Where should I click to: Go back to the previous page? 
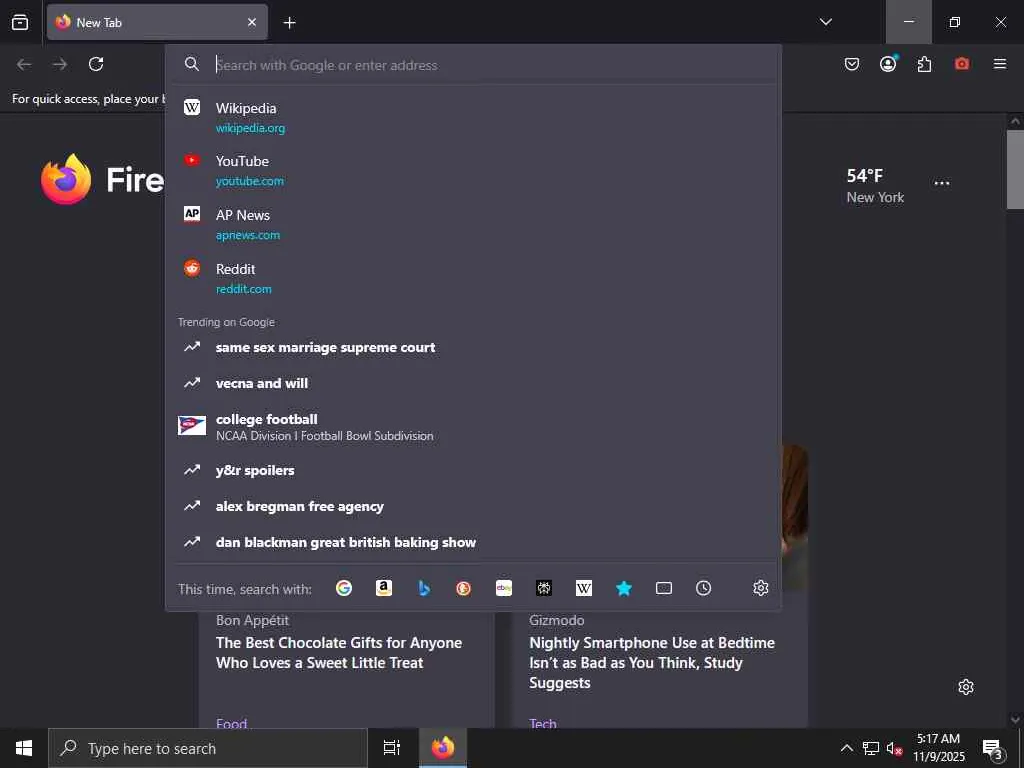pyautogui.click(x=24, y=64)
